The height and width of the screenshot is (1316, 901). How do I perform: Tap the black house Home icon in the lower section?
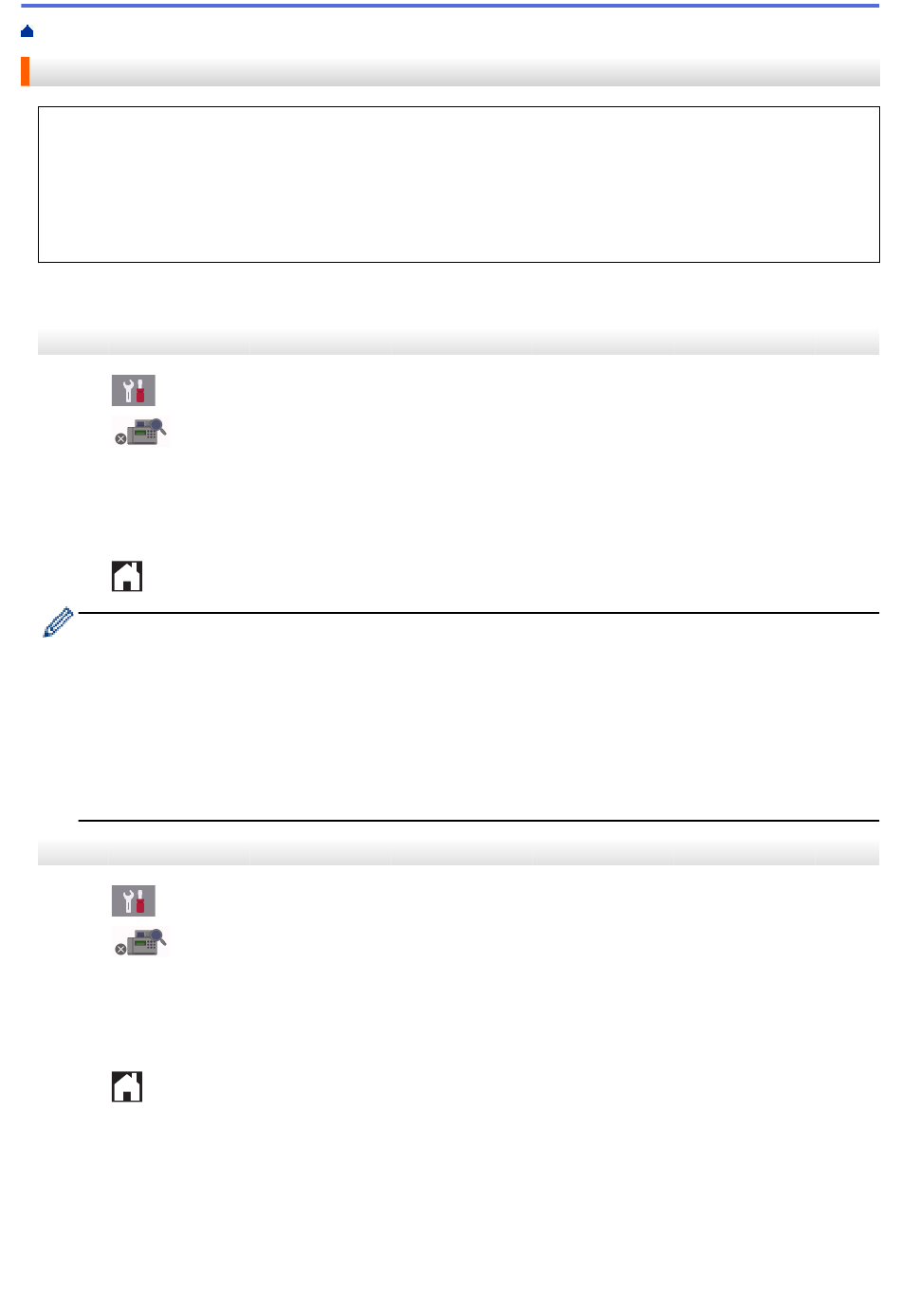coord(127,1086)
